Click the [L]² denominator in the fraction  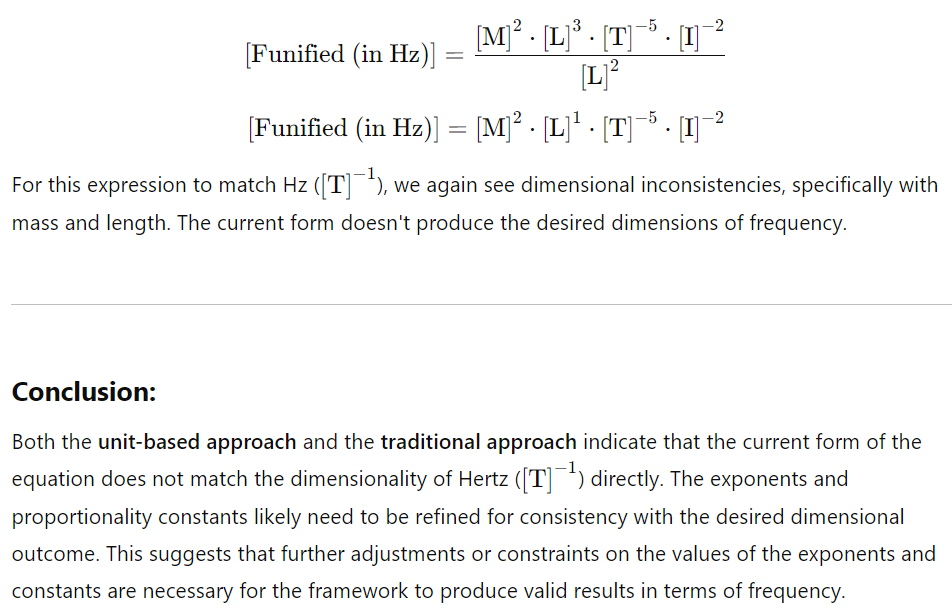point(600,75)
